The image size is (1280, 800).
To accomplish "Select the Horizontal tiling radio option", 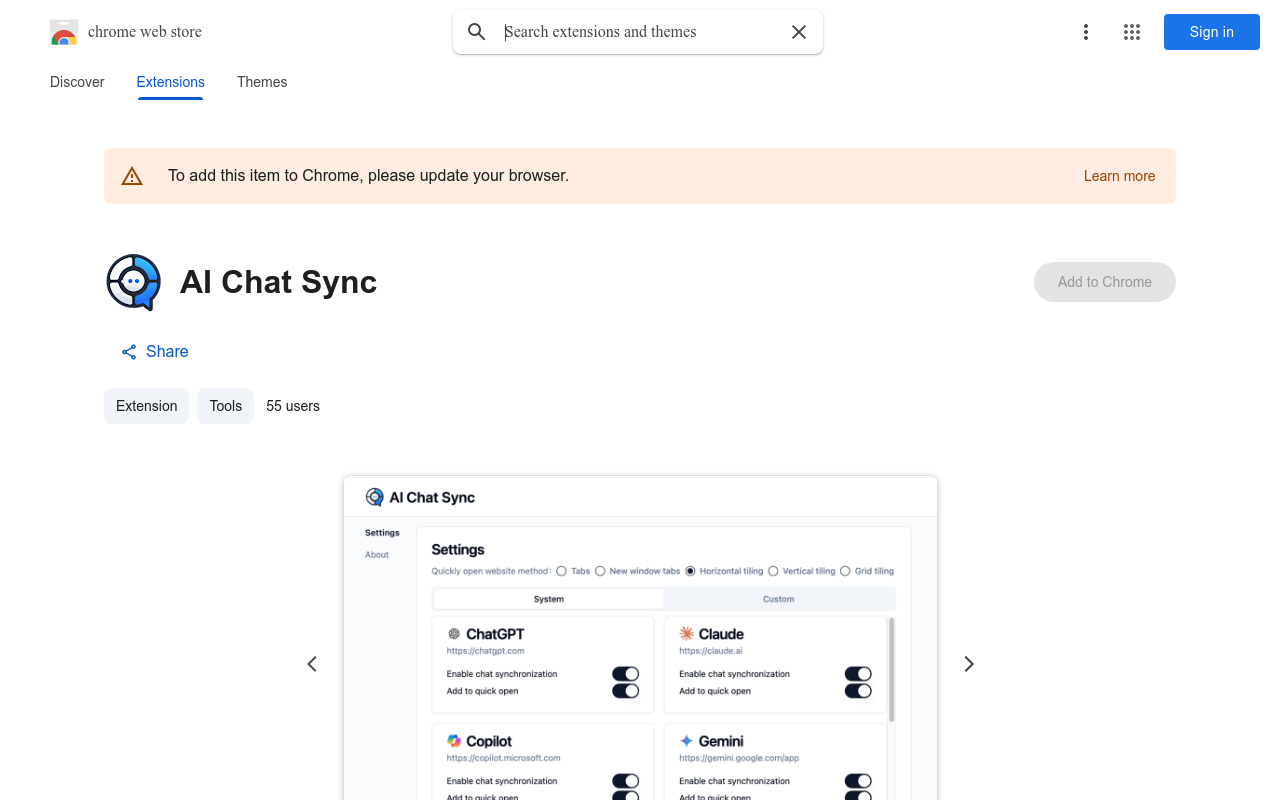I will tap(690, 571).
